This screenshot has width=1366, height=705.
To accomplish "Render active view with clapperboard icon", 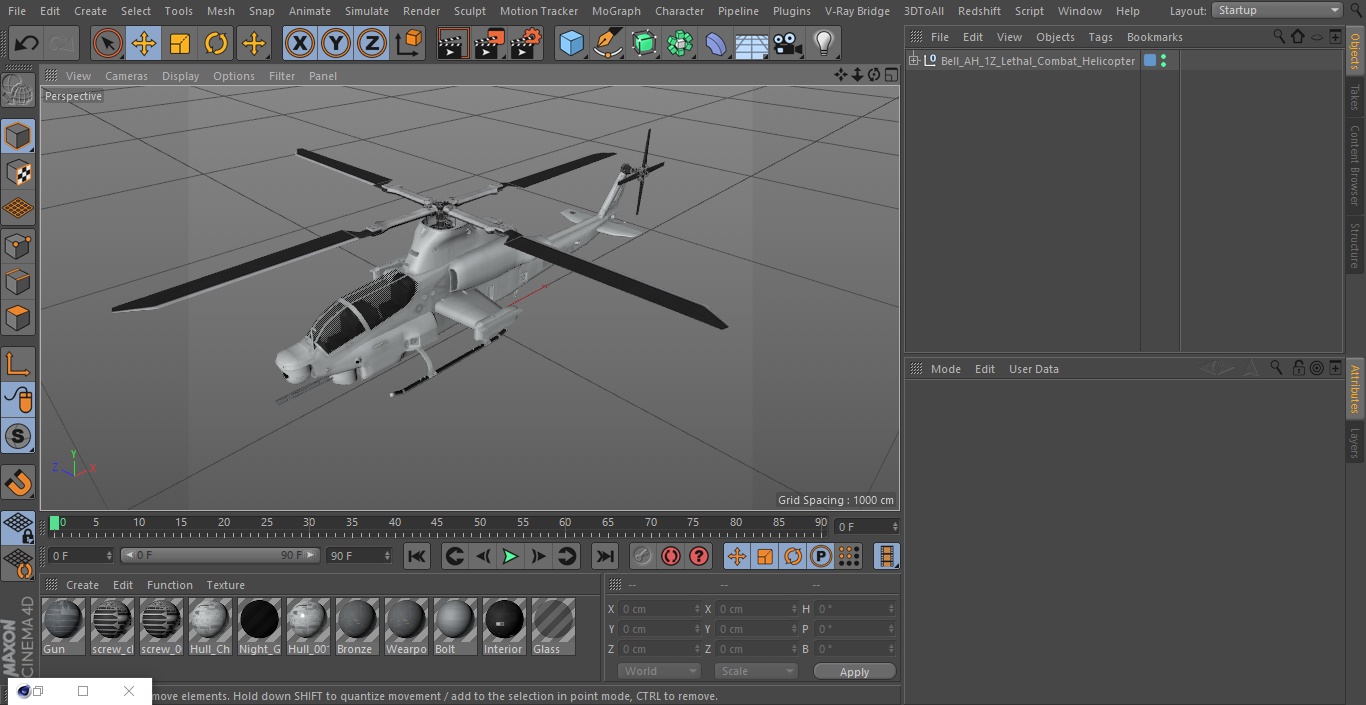I will point(453,44).
